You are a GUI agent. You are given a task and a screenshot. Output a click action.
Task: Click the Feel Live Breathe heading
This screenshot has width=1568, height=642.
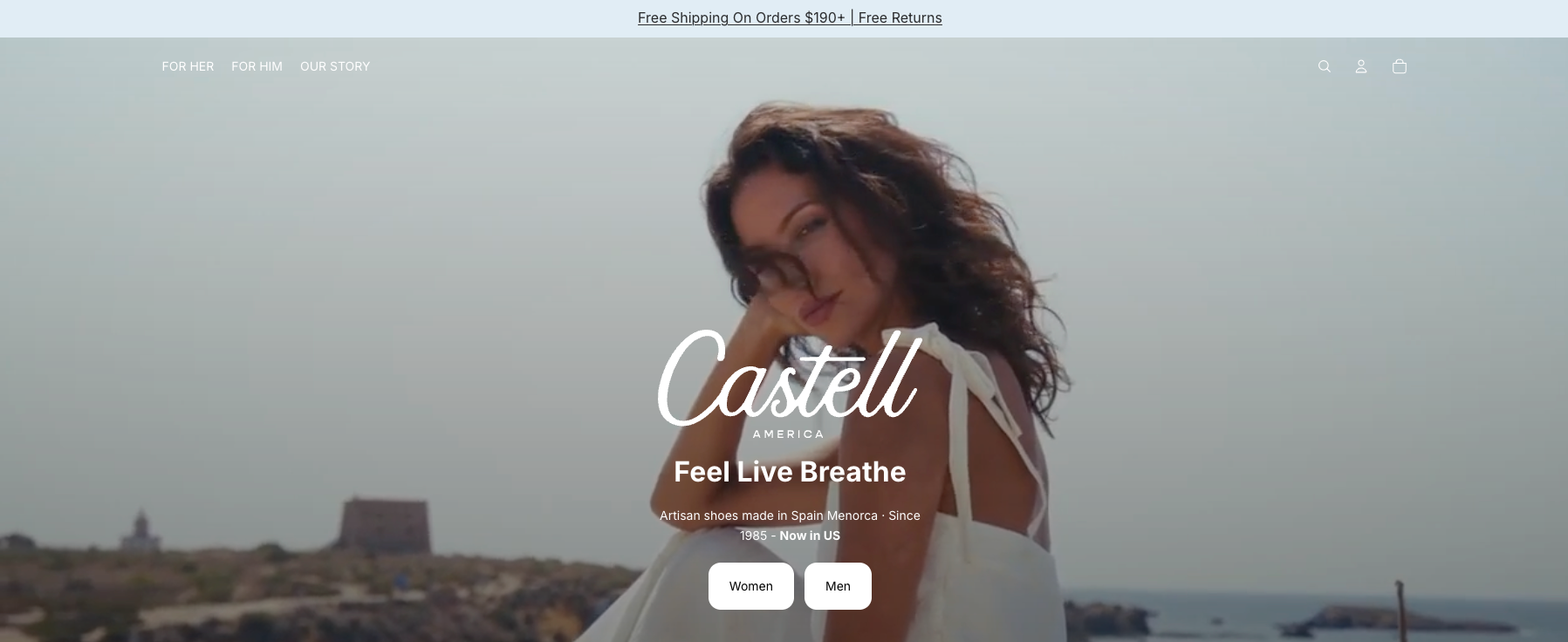point(790,472)
